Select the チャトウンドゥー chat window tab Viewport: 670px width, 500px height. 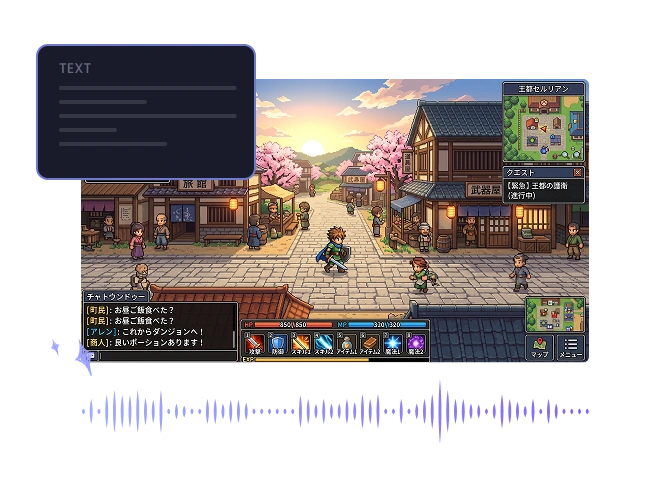click(115, 296)
